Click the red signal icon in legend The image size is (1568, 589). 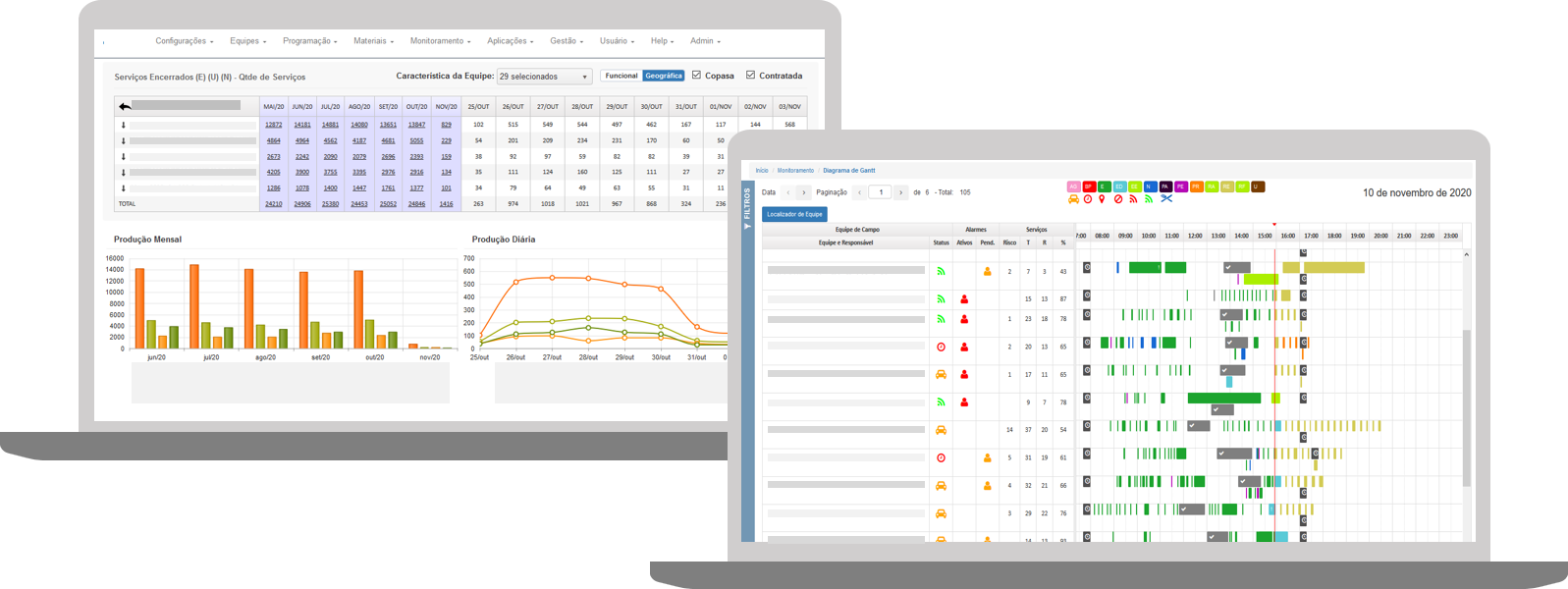(1133, 199)
